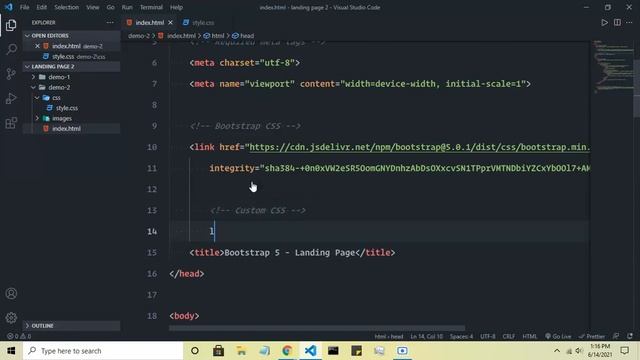Open Source Control view in activity bar

(11, 74)
